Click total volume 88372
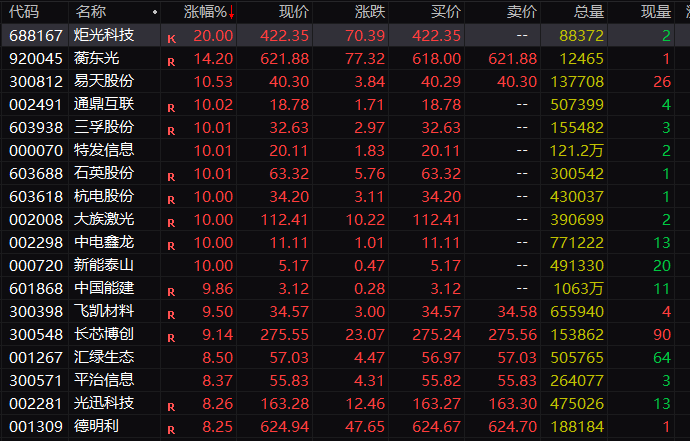The height and width of the screenshot is (441, 690). [581, 36]
